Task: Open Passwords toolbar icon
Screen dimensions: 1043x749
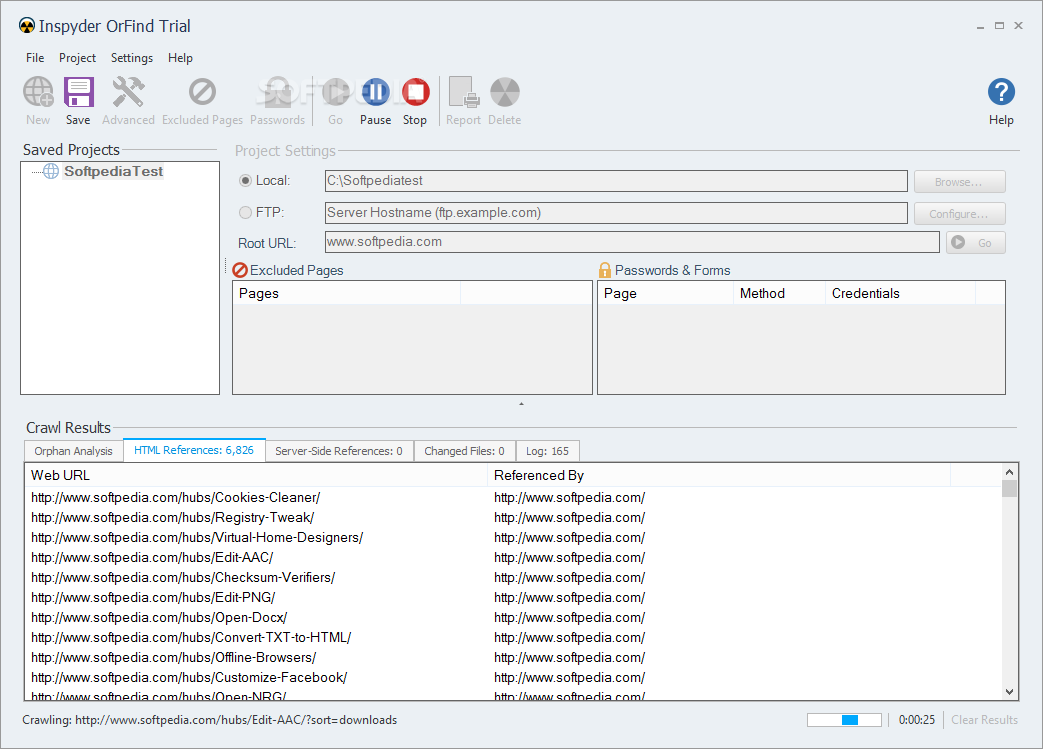Action: (277, 92)
